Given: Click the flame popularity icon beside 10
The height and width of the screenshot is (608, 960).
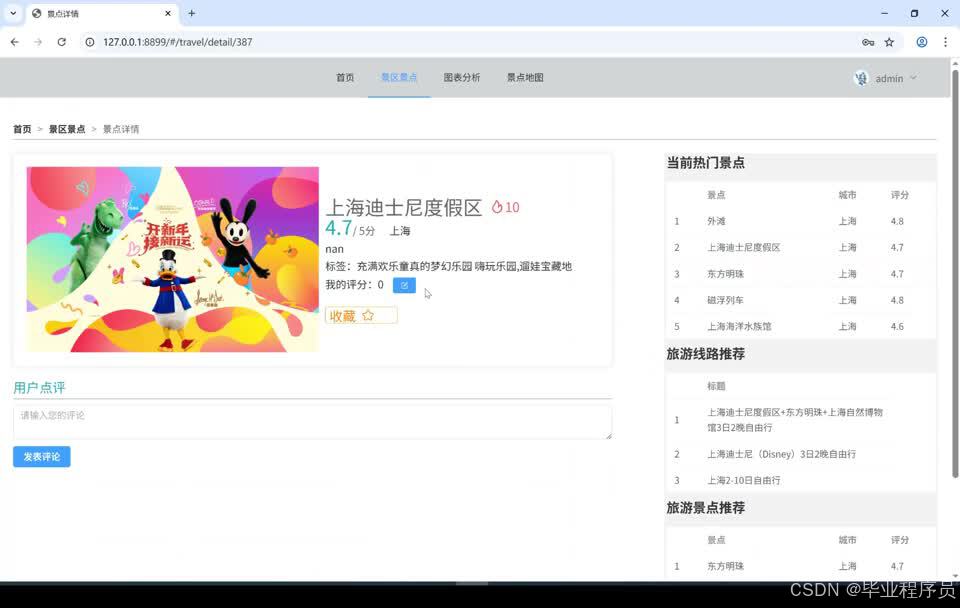Looking at the screenshot, I should [x=497, y=207].
